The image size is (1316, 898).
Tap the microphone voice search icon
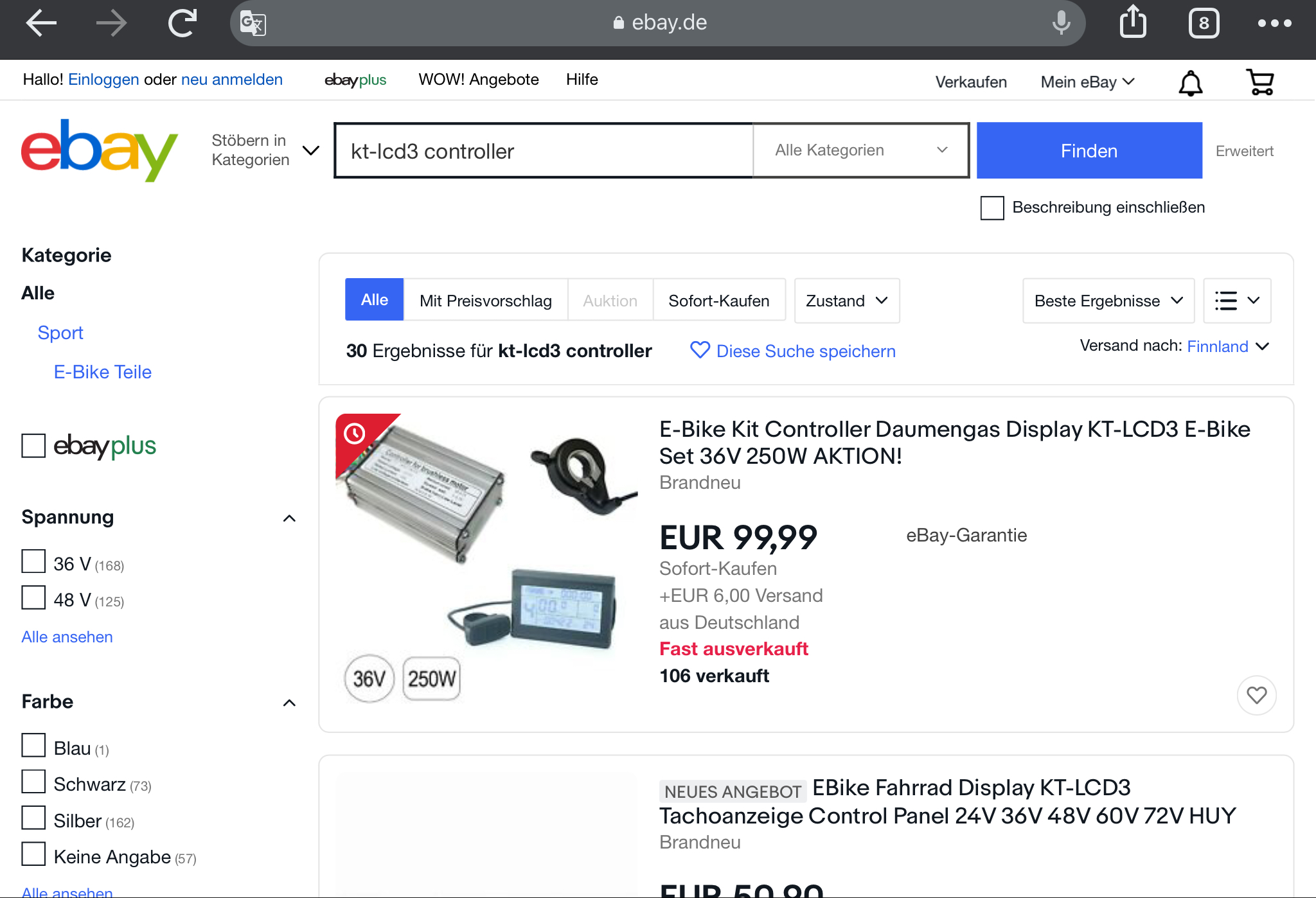(1061, 23)
